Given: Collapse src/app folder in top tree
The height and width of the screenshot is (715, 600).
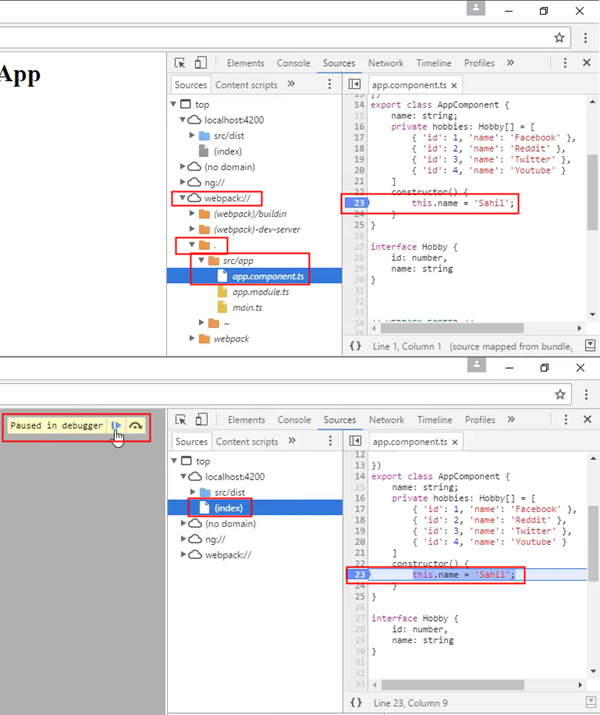Looking at the screenshot, I should click(x=201, y=260).
